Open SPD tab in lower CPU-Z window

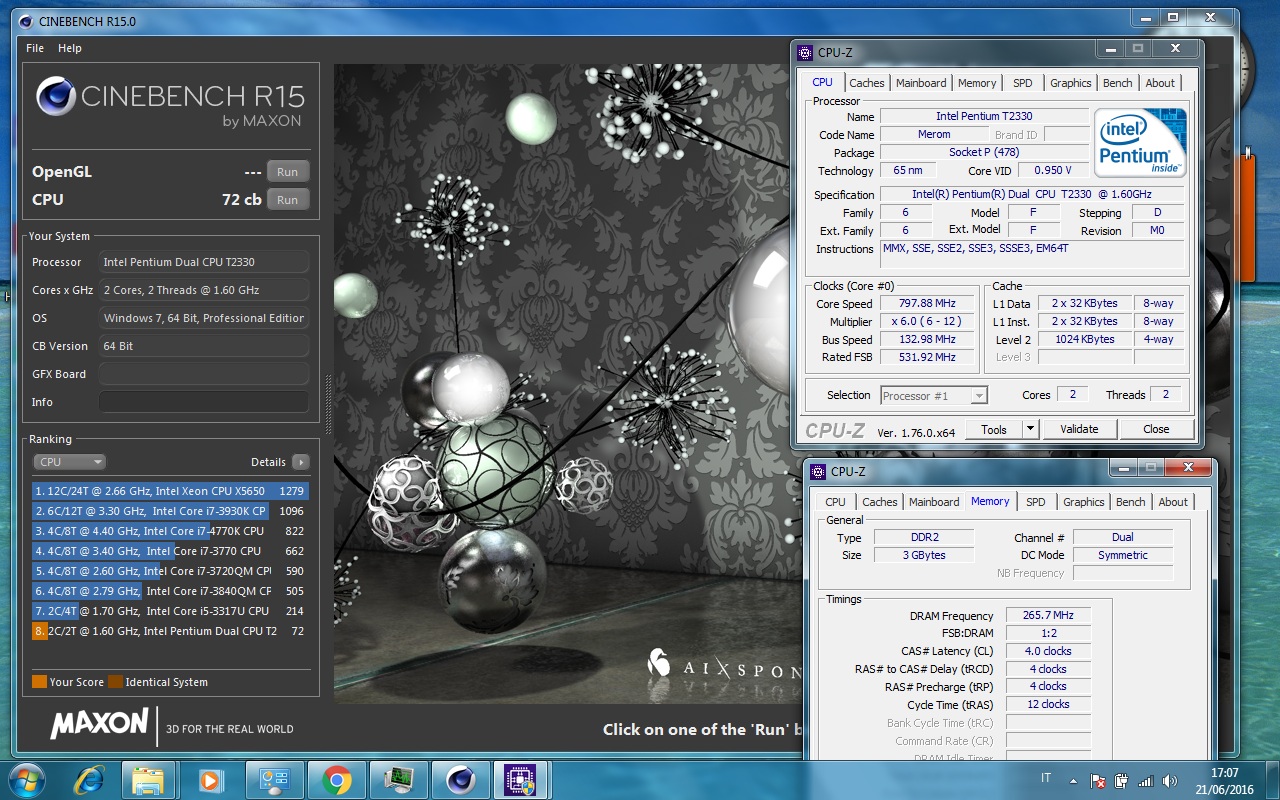[1035, 502]
